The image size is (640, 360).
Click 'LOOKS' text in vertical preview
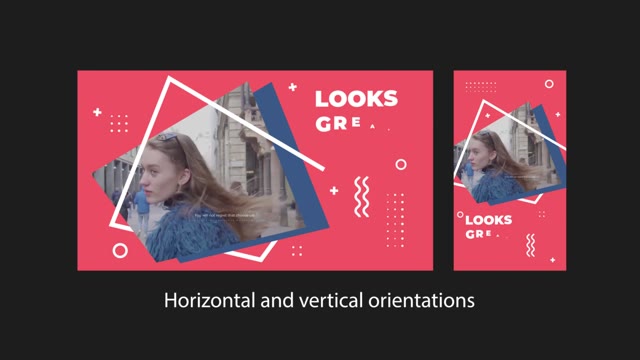pos(489,220)
